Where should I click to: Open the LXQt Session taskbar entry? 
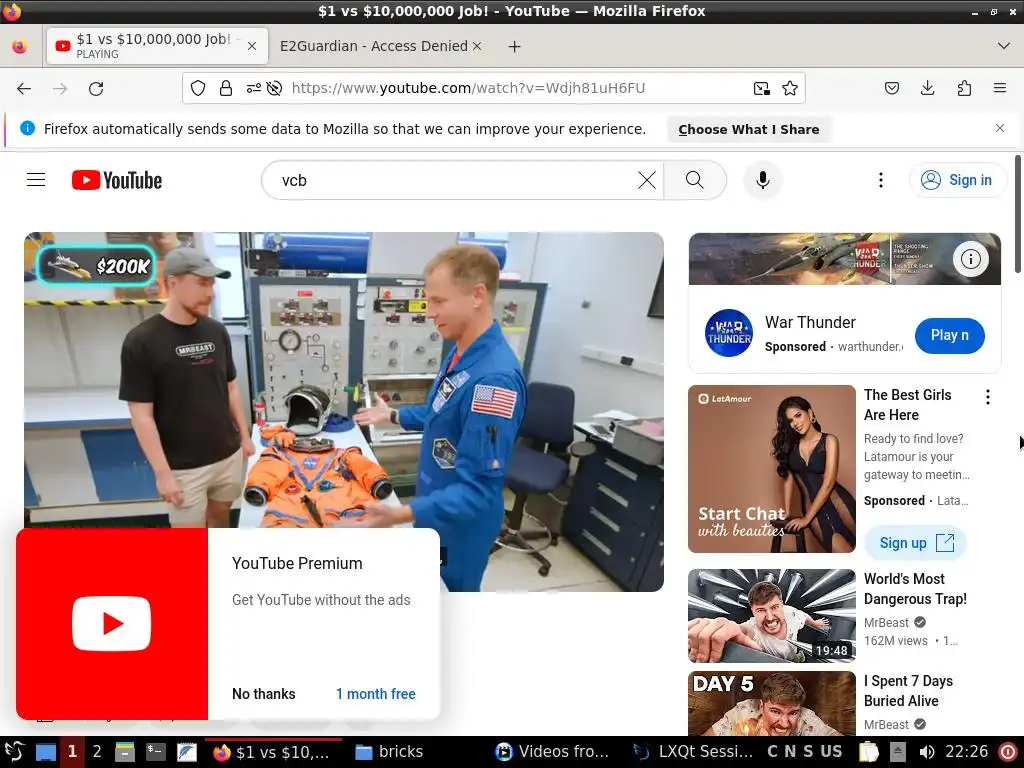[x=694, y=752]
